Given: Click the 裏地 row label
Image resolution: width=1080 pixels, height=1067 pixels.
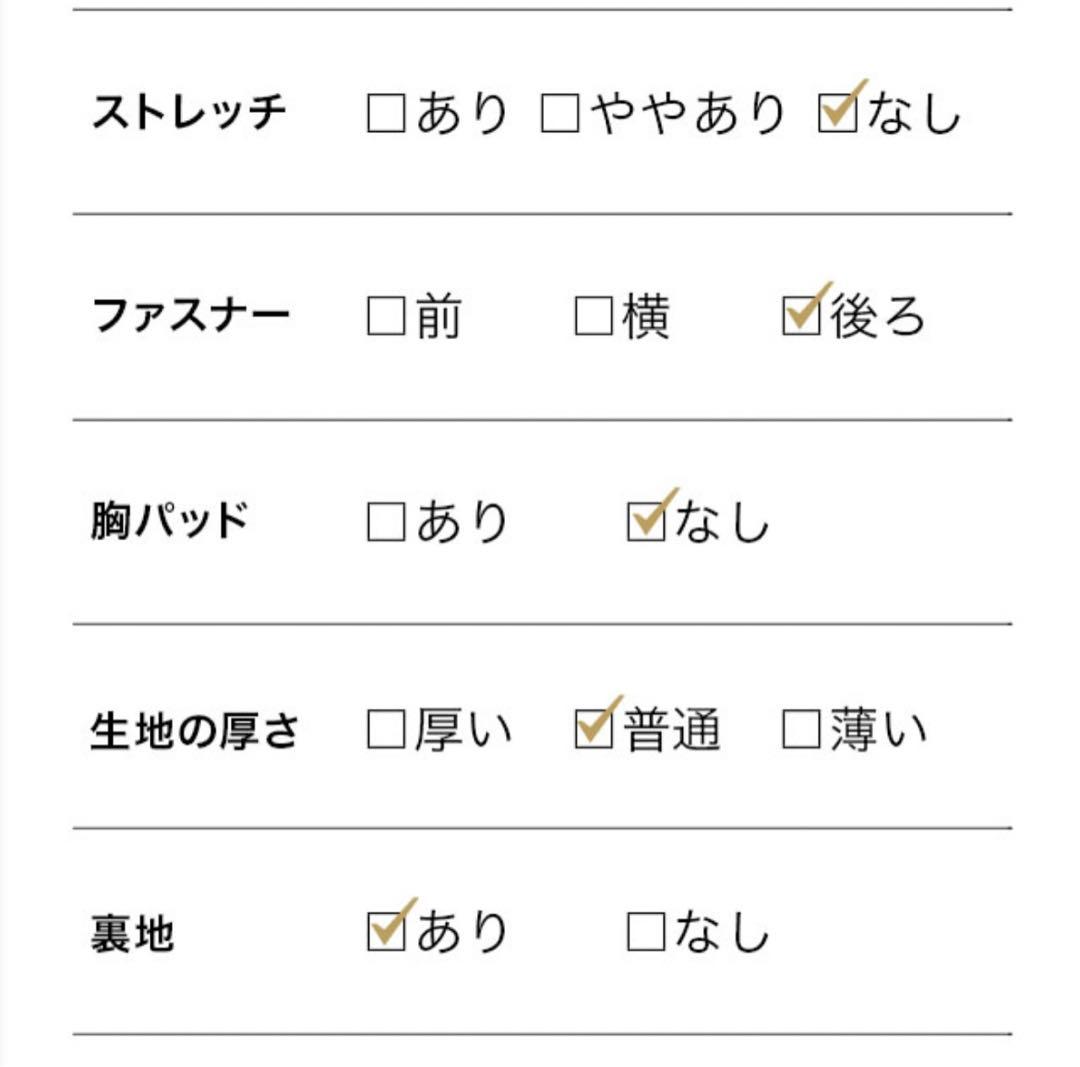Looking at the screenshot, I should [x=132, y=933].
